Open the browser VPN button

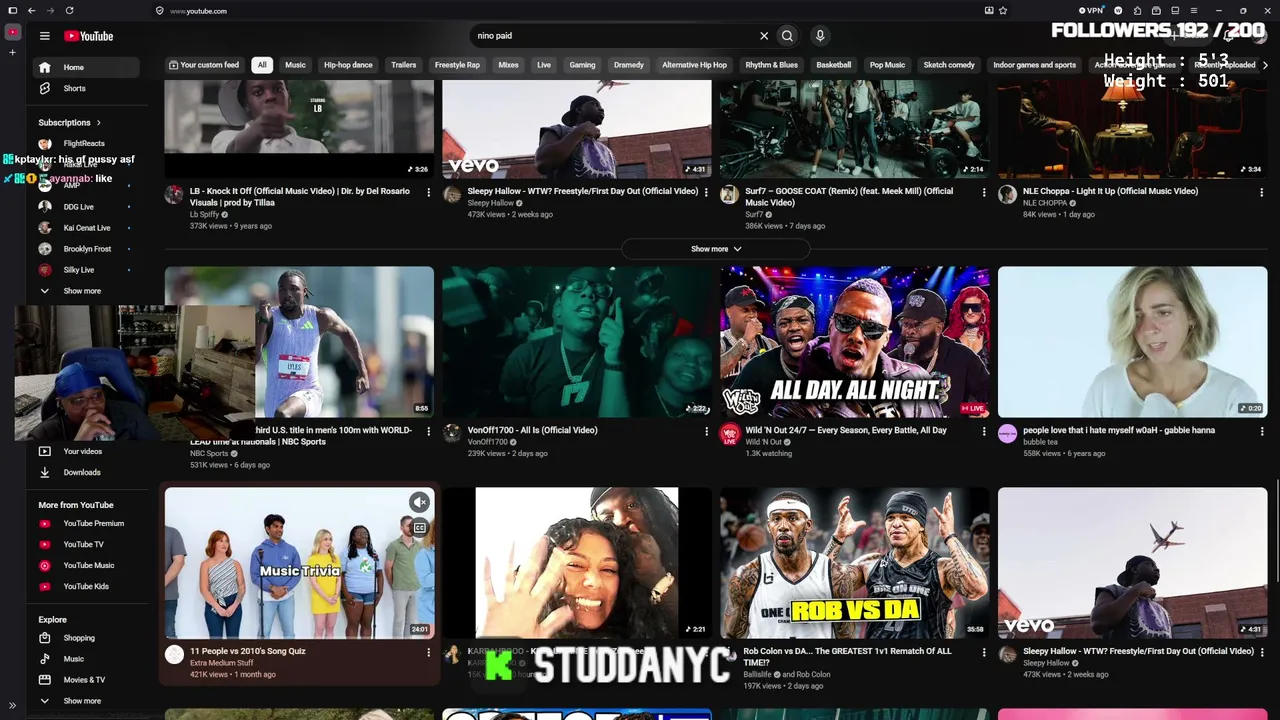[1091, 10]
